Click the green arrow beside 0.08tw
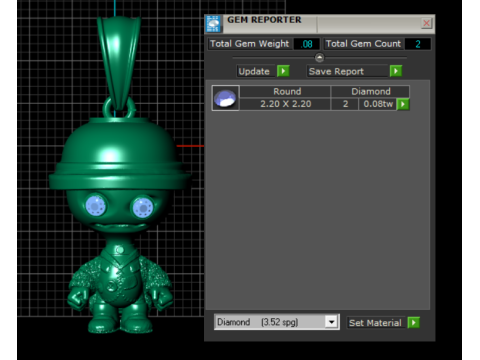The width and height of the screenshot is (480, 360). [x=403, y=104]
